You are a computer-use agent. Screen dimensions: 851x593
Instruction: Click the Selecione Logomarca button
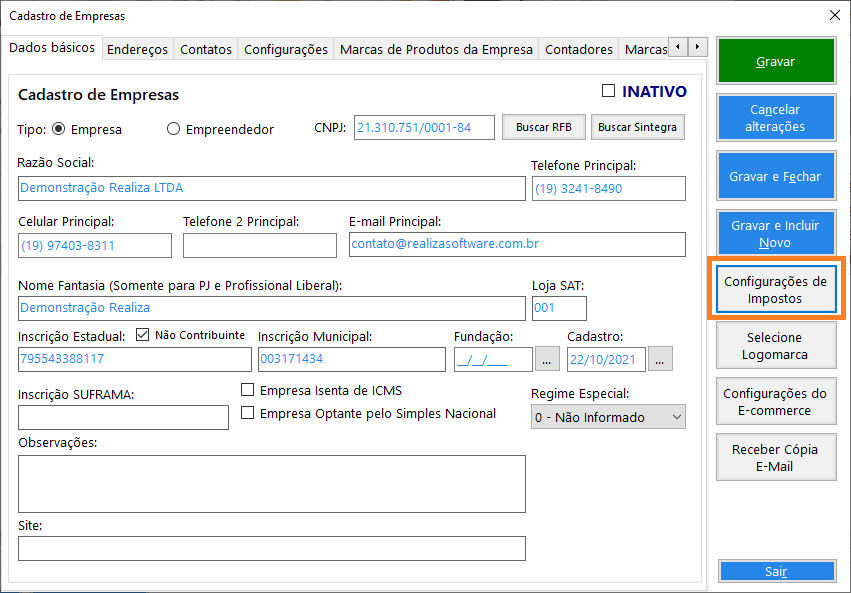point(775,346)
